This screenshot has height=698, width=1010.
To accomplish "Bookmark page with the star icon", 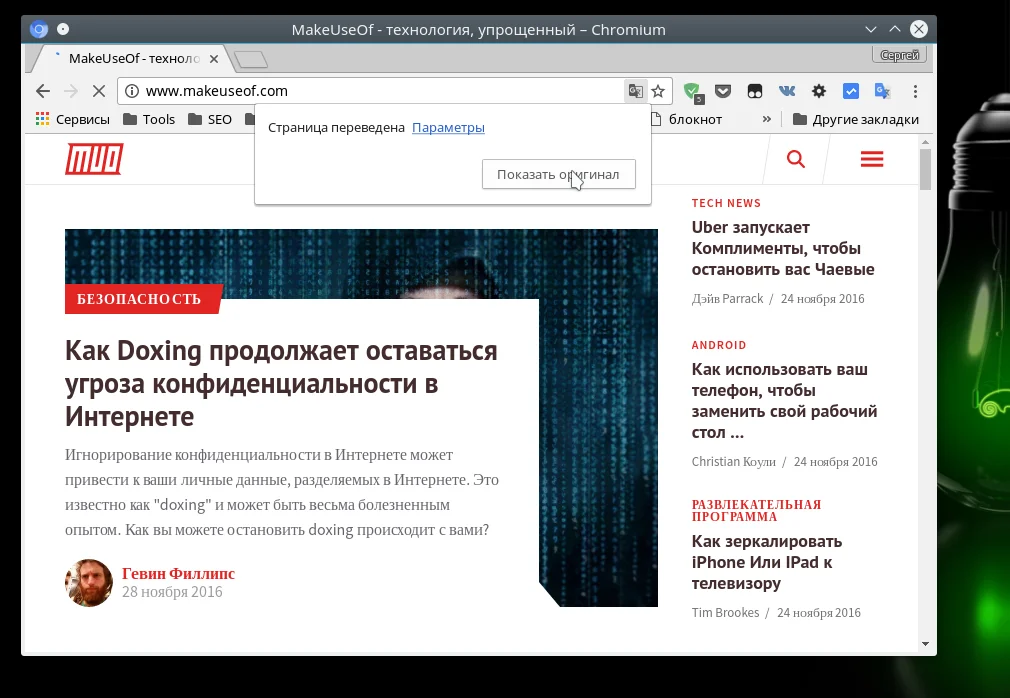I will coord(658,91).
